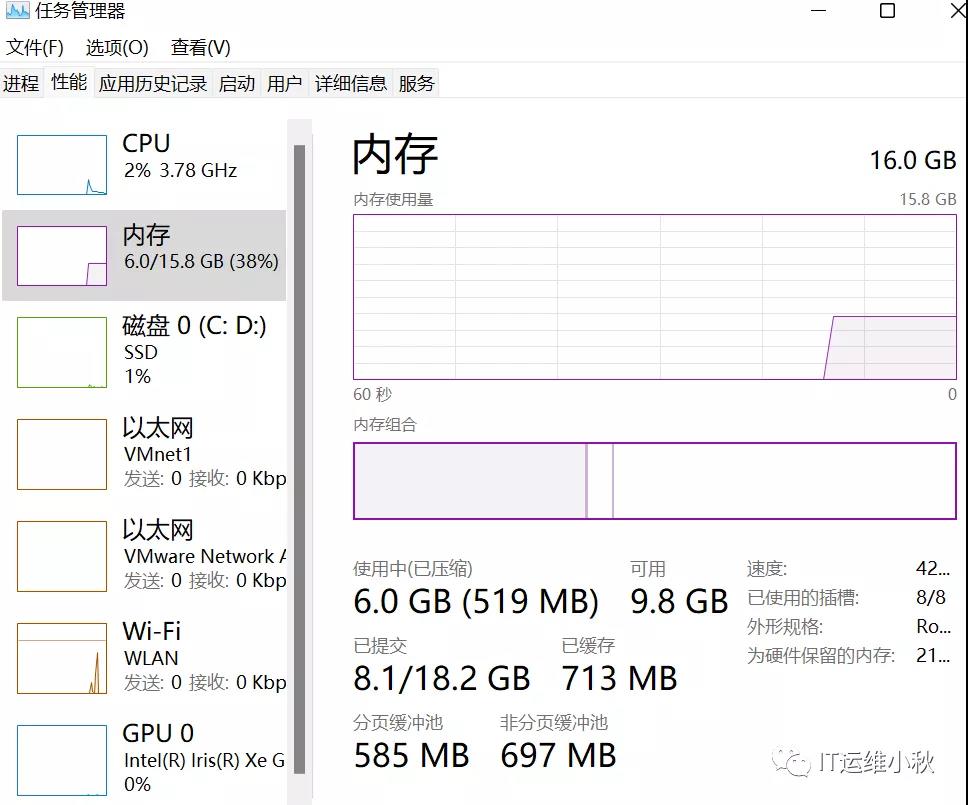Select the 内存 (Memory) sidebar entry

pos(145,250)
